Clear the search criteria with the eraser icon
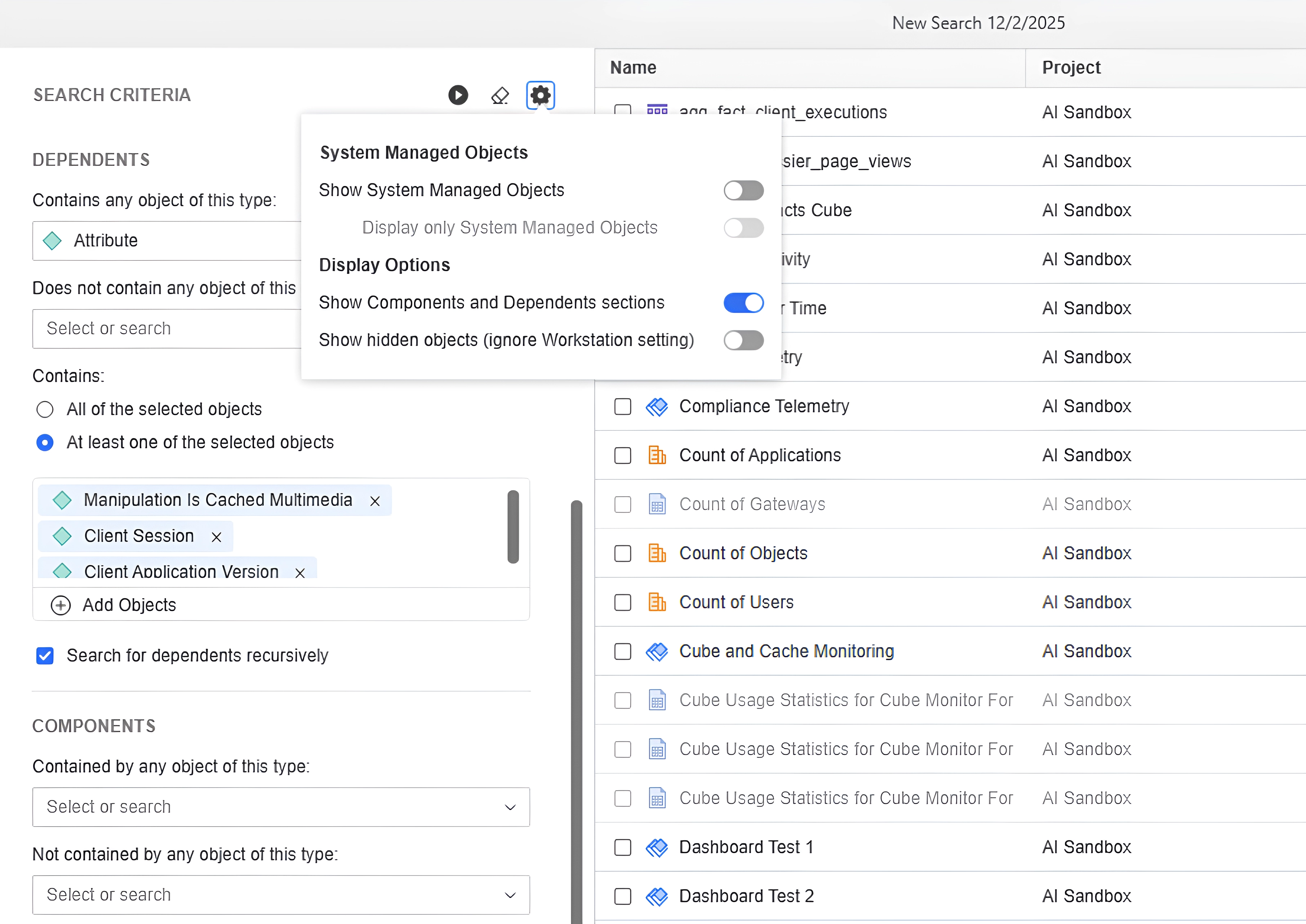This screenshot has height=924, width=1306. tap(499, 95)
